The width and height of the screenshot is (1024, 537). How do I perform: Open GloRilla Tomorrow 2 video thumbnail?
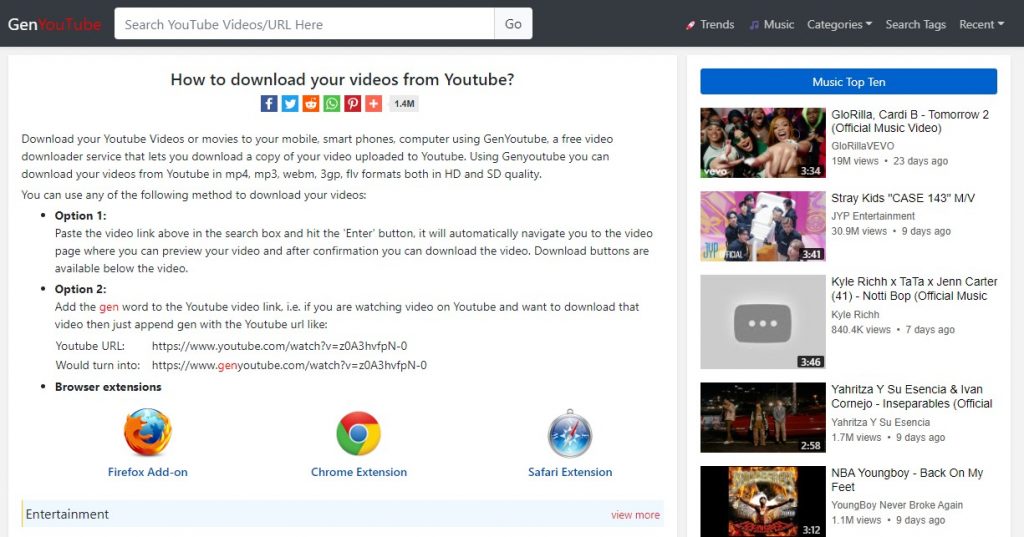[763, 142]
